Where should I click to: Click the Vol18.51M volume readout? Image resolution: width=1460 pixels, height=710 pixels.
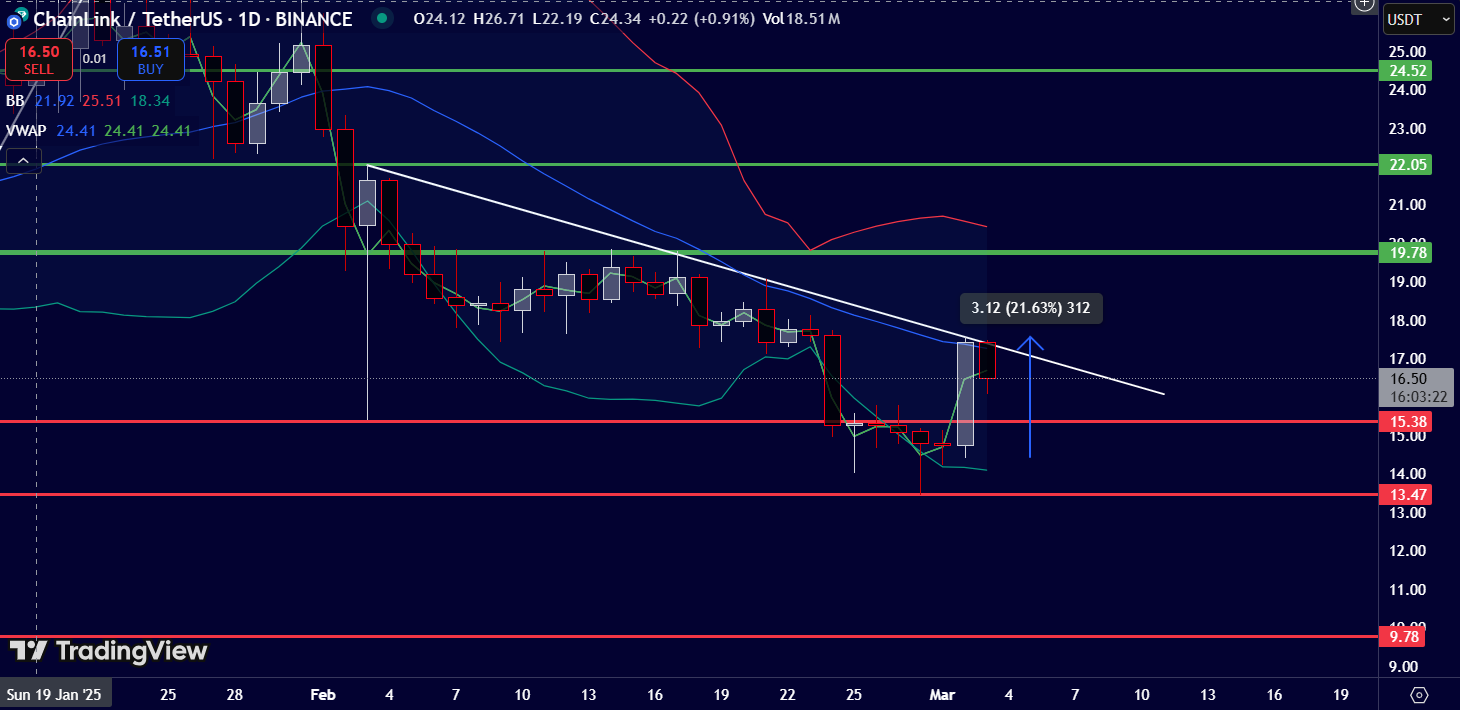tap(801, 19)
